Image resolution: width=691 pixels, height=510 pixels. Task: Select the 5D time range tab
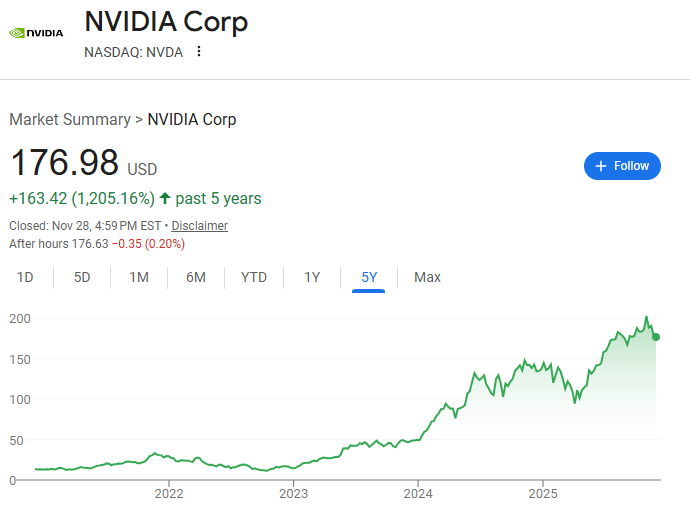[82, 277]
